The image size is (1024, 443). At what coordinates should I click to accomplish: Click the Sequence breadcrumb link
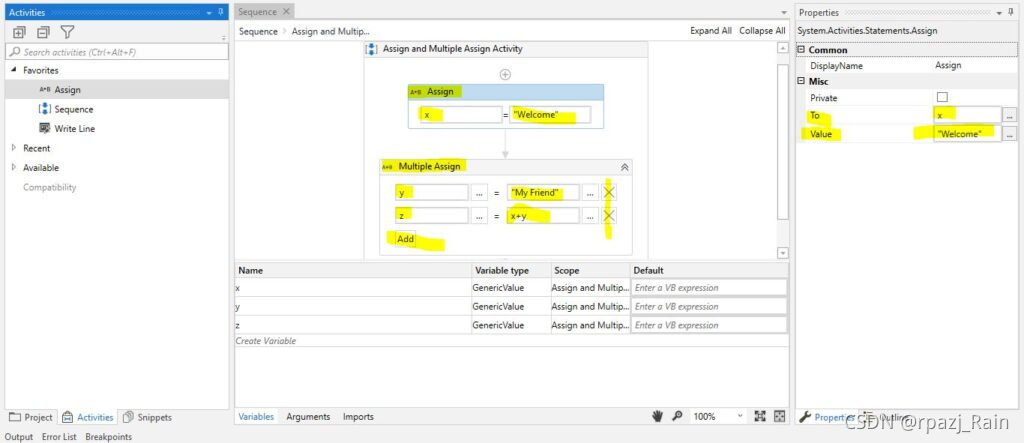(258, 31)
